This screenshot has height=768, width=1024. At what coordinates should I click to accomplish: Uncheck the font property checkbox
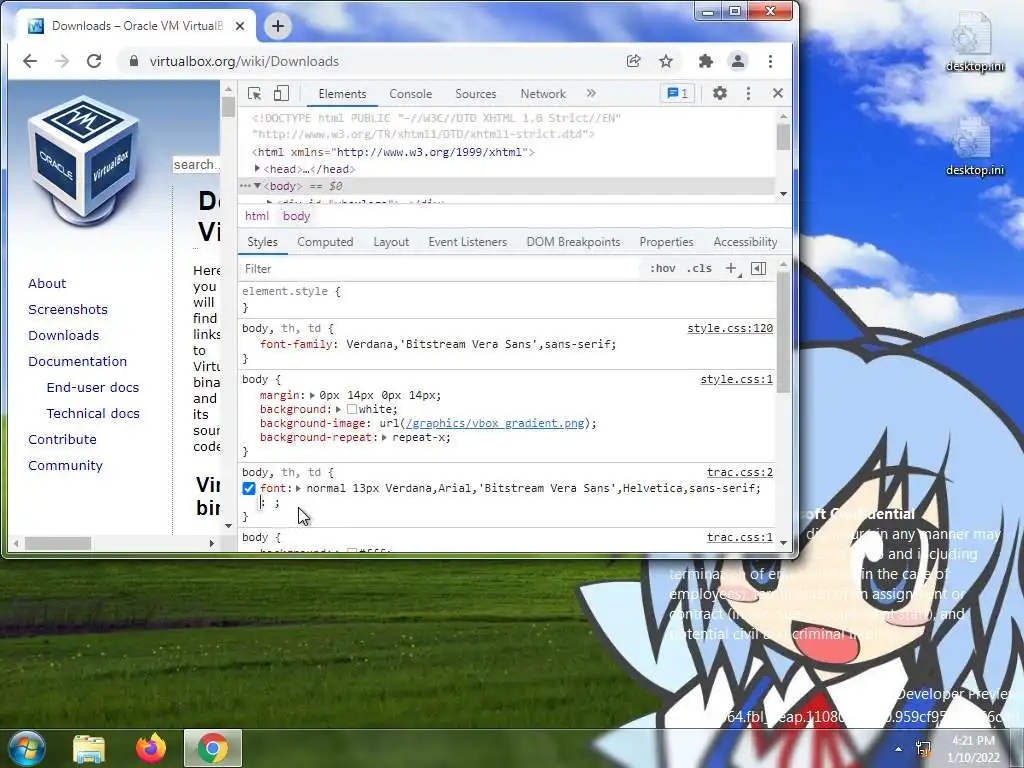coord(249,488)
